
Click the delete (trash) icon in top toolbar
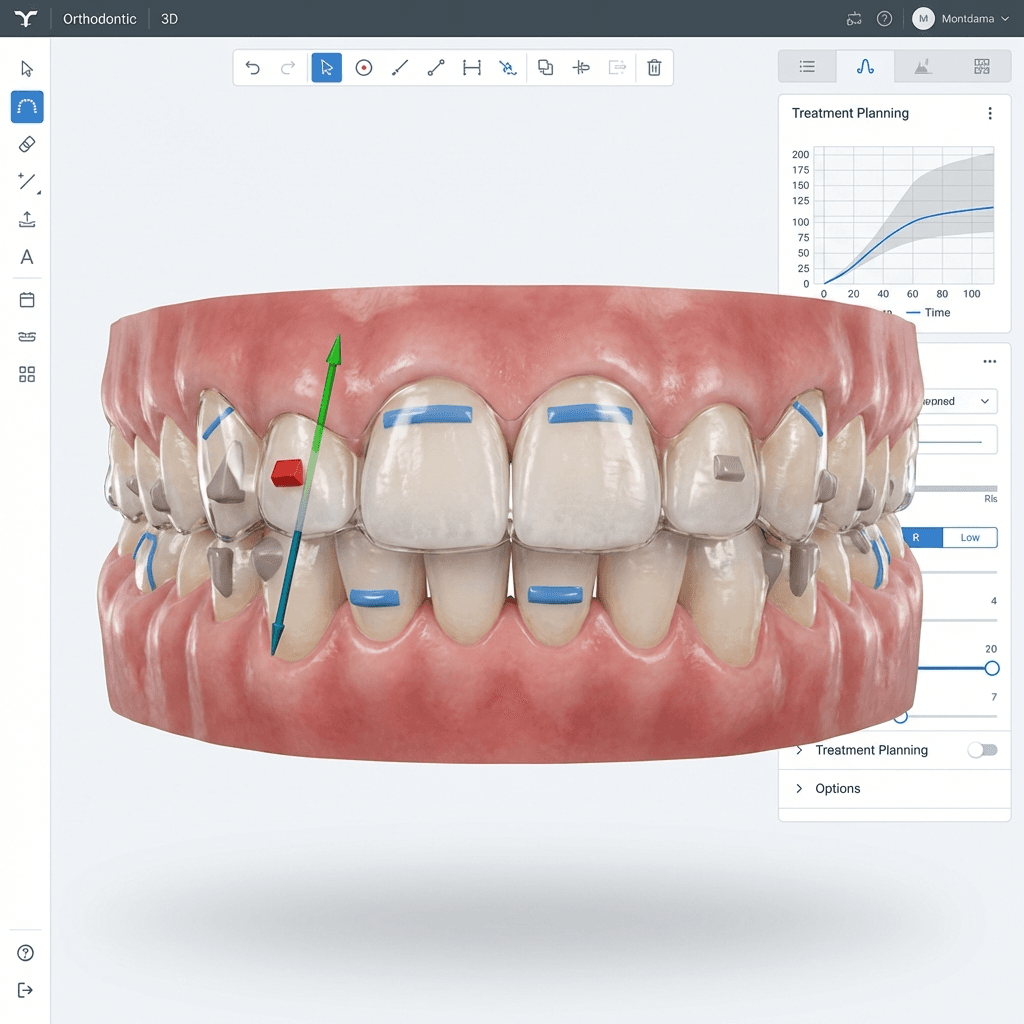654,67
